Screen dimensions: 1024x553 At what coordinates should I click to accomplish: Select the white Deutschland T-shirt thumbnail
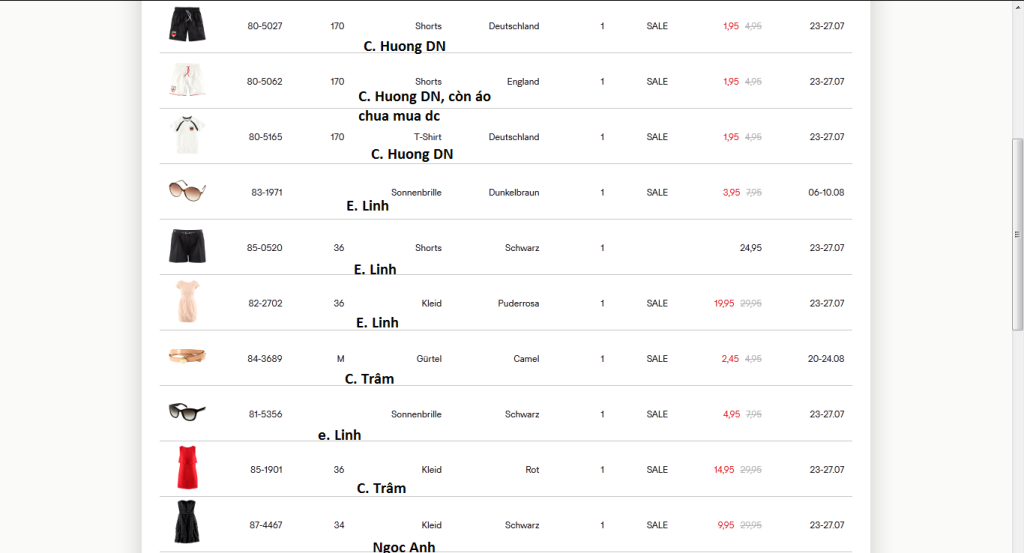pyautogui.click(x=187, y=136)
